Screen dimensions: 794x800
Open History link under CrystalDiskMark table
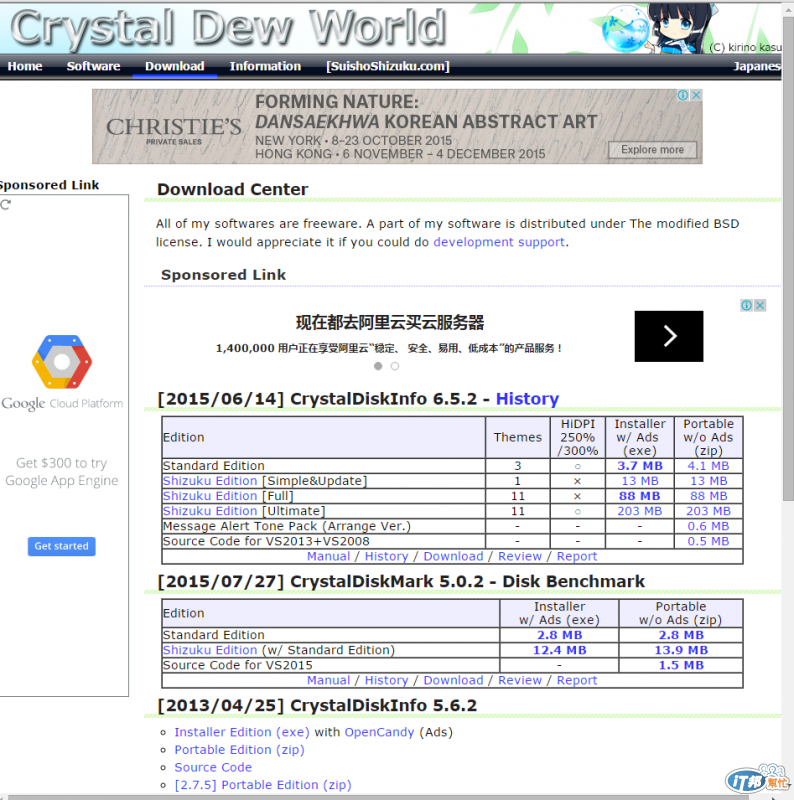(x=386, y=680)
